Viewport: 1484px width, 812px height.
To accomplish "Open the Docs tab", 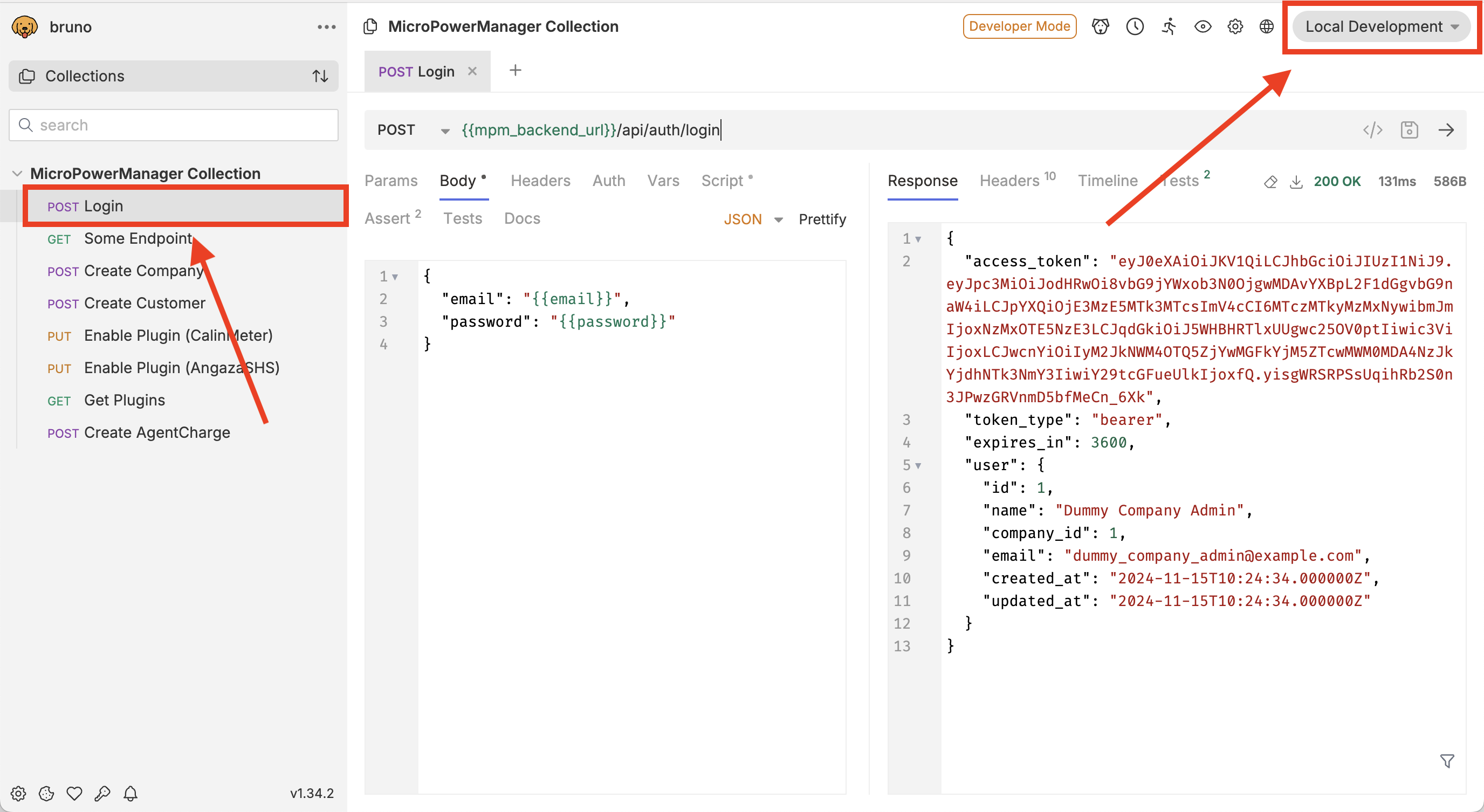I will 522,218.
